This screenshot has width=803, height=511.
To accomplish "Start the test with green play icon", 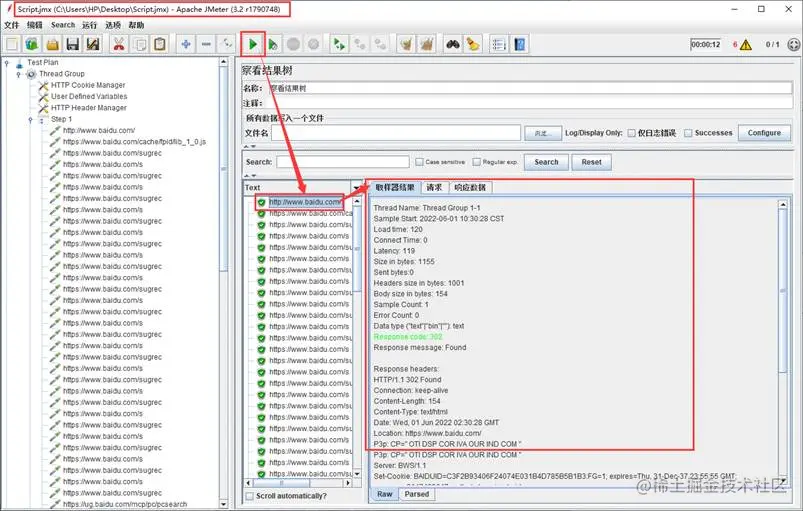I will (x=252, y=45).
